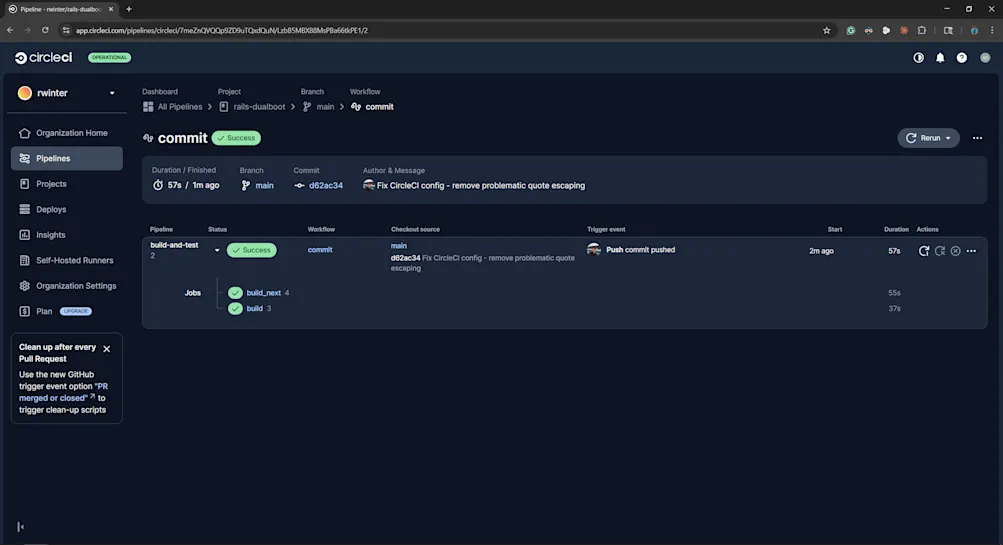
Task: Click the pipeline Success status badge
Action: coord(252,250)
